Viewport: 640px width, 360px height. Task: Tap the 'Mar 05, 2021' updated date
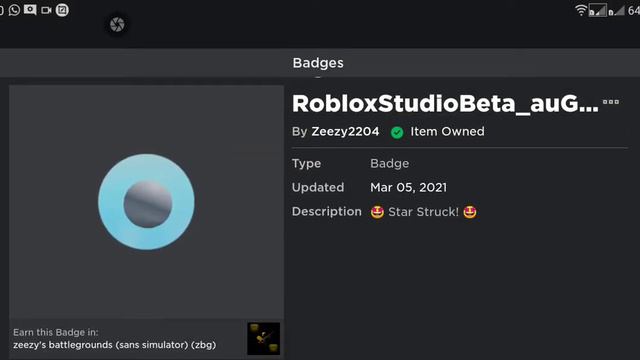[408, 187]
